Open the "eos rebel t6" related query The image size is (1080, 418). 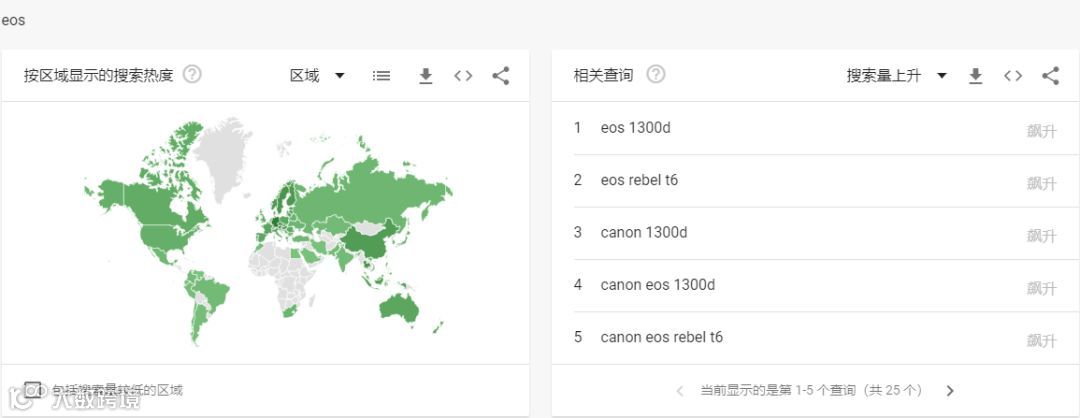tap(639, 180)
